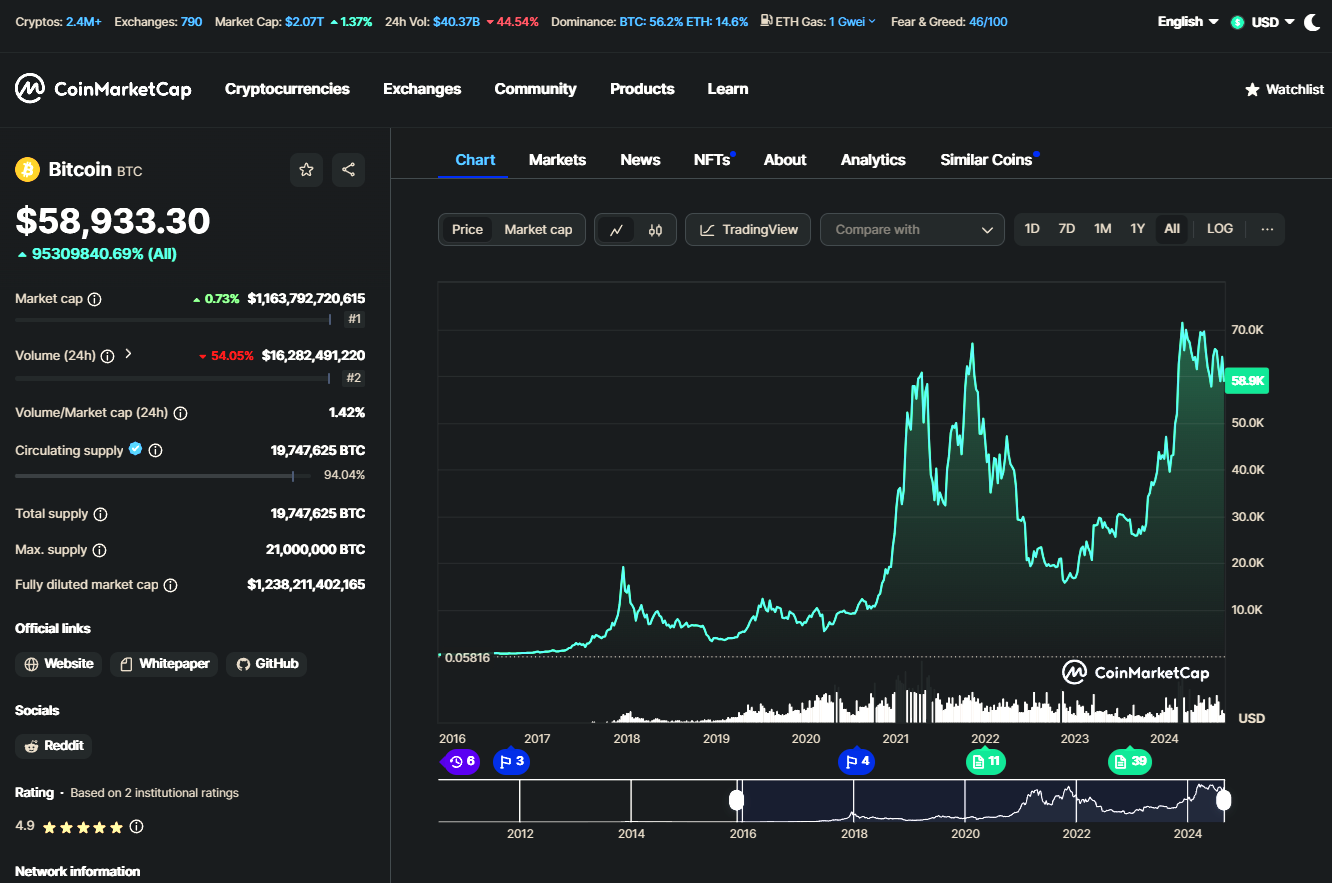Image resolution: width=1332 pixels, height=883 pixels.
Task: Click the blue flag marker labeled 4
Action: click(856, 762)
